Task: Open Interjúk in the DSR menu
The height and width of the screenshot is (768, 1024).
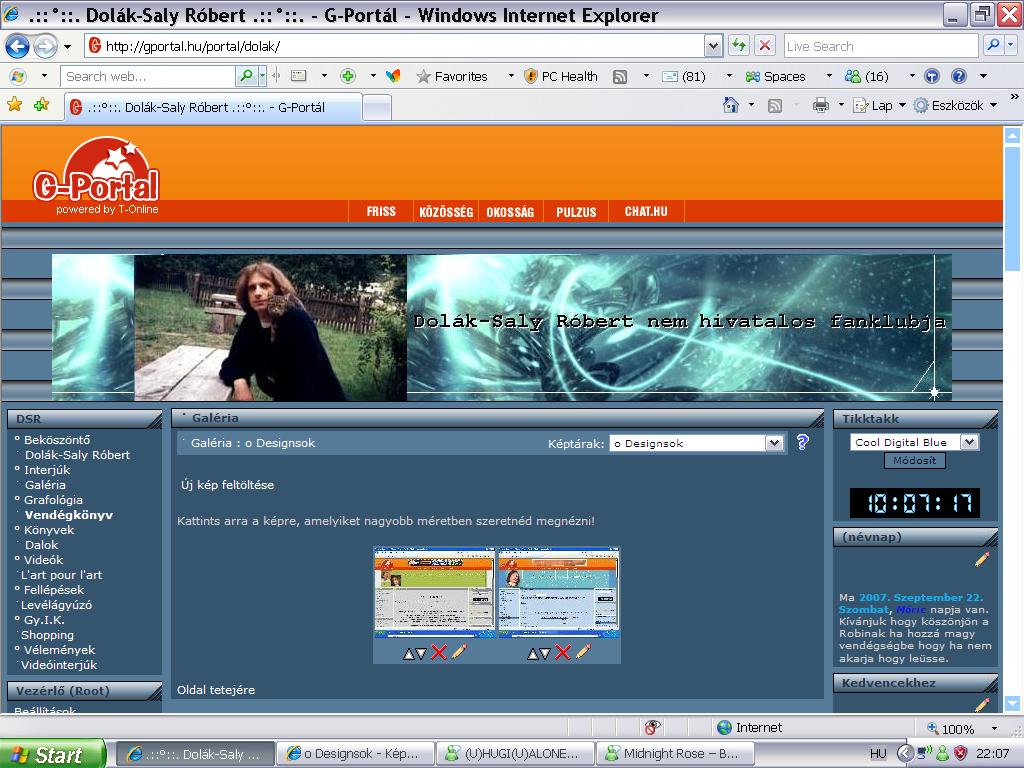Action: [47, 470]
